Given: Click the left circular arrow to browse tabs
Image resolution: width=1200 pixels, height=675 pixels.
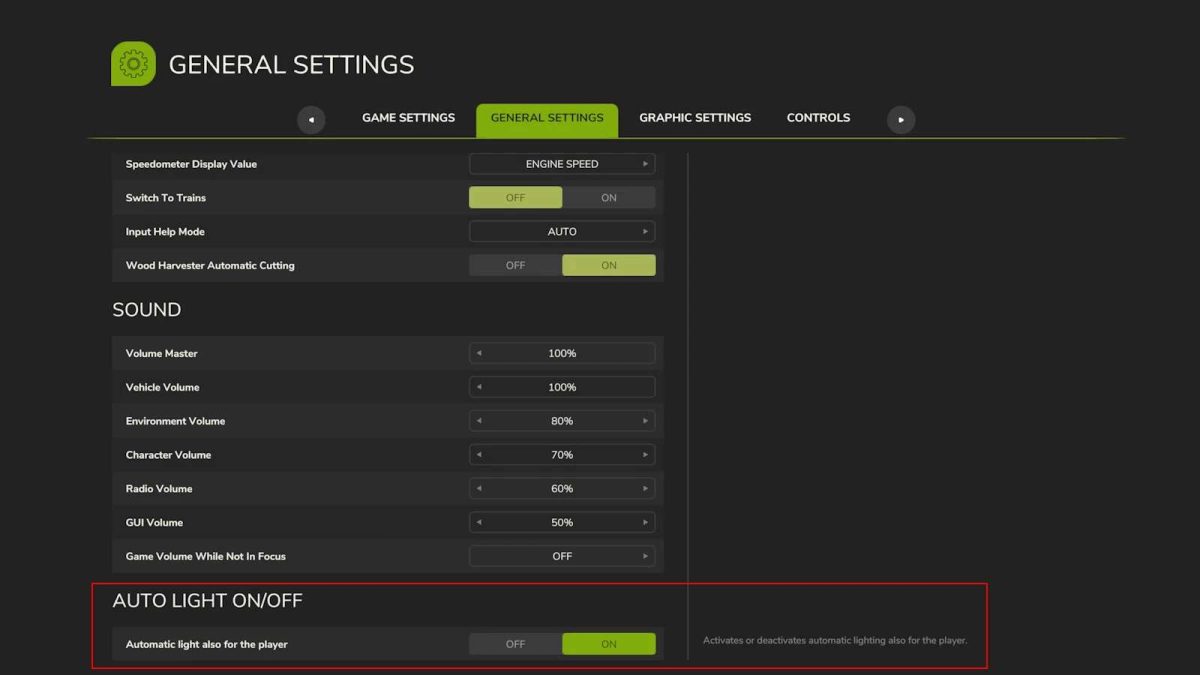Looking at the screenshot, I should pyautogui.click(x=311, y=119).
